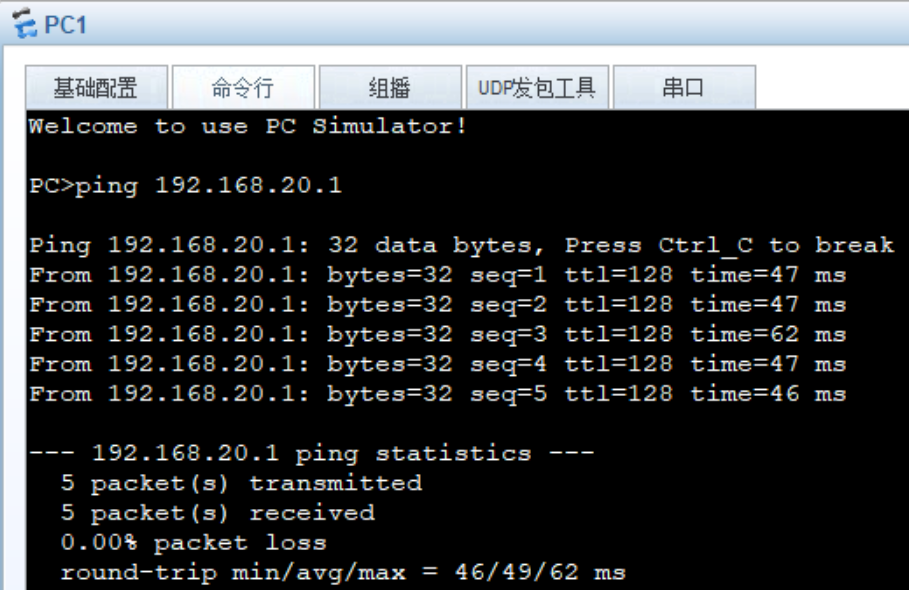Screen dimensions: 909x590
Task: Click the PC1 window title icon
Action: [x=24, y=25]
